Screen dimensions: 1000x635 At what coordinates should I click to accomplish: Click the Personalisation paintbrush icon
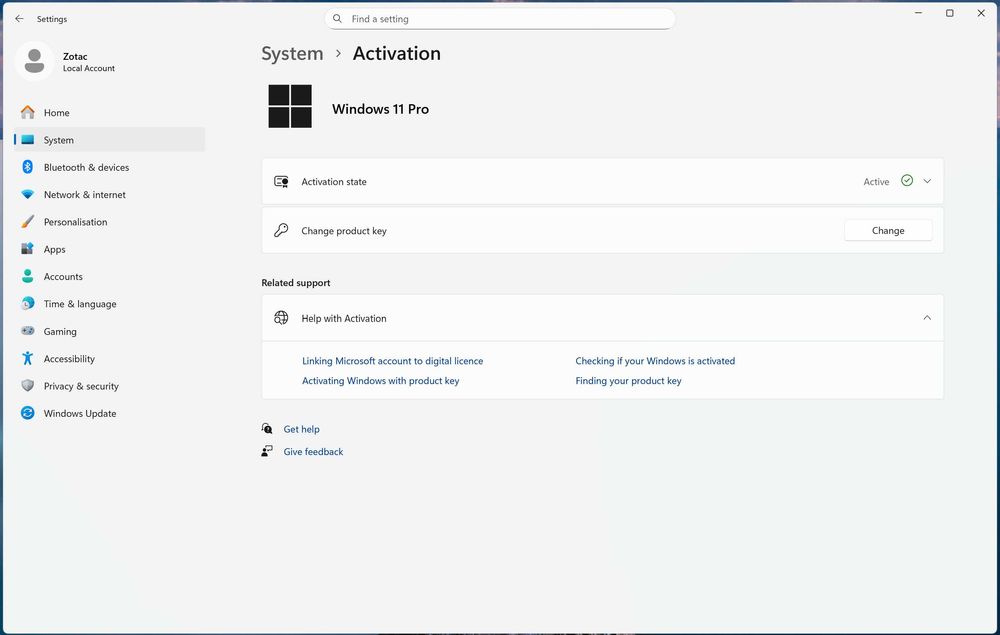pos(28,222)
